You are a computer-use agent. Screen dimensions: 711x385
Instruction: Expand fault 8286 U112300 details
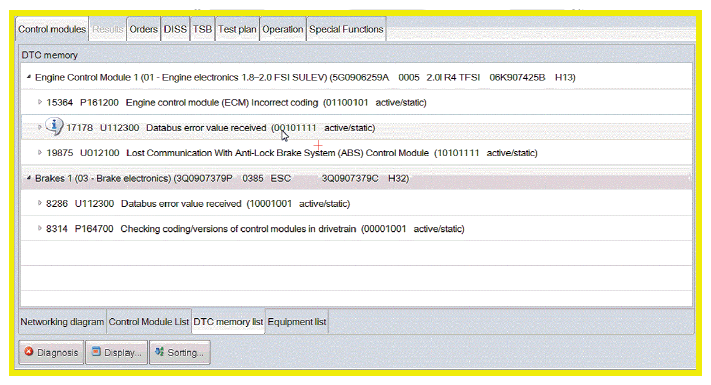click(x=40, y=203)
